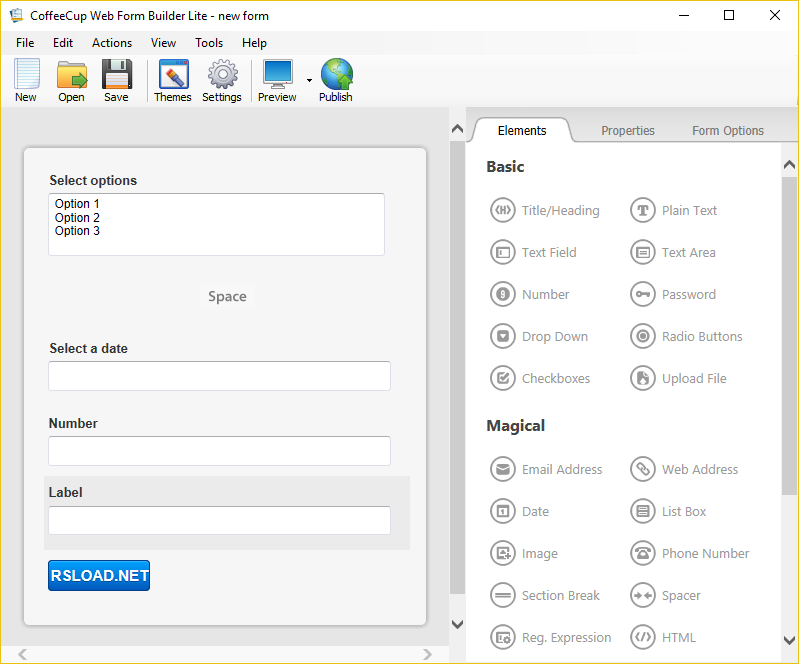Insert Web Address element

pyautogui.click(x=684, y=469)
